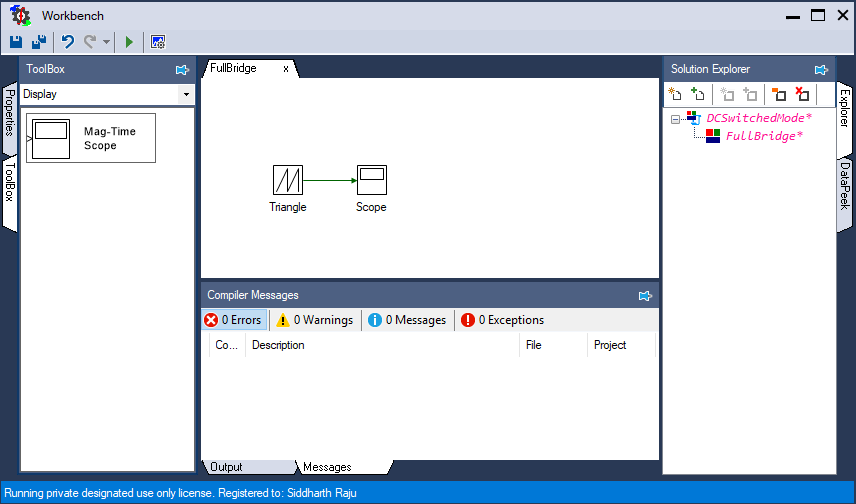Image resolution: width=856 pixels, height=504 pixels.
Task: Switch to the Output tab
Action: click(226, 467)
